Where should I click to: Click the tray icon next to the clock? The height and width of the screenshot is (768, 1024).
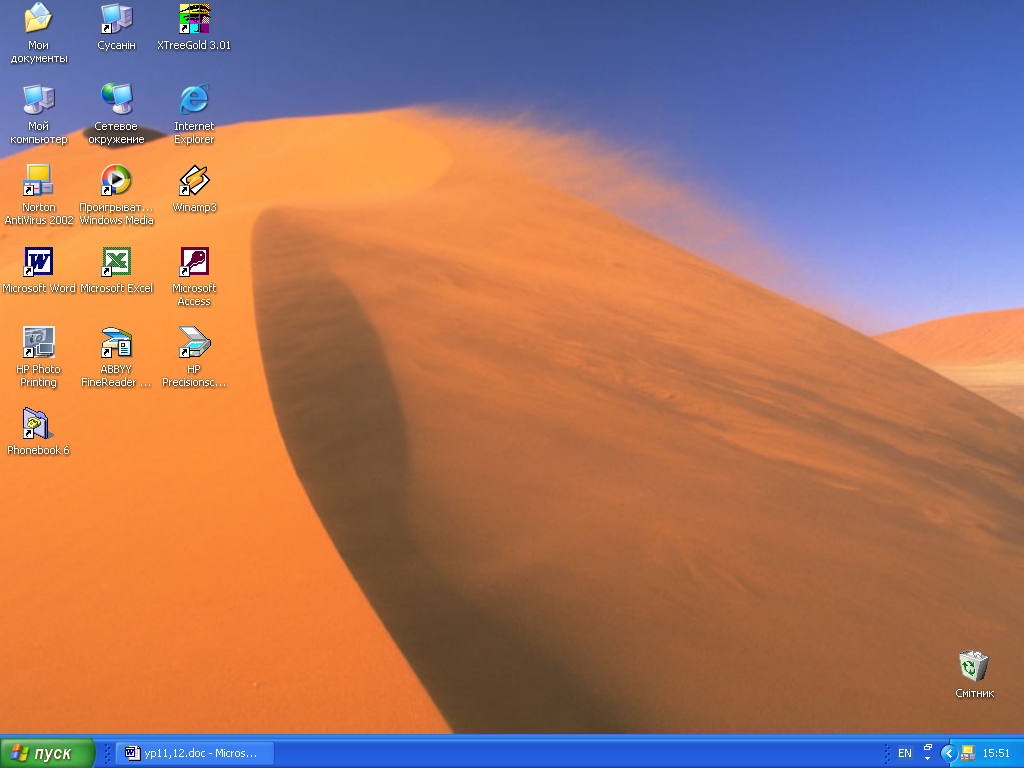click(968, 753)
